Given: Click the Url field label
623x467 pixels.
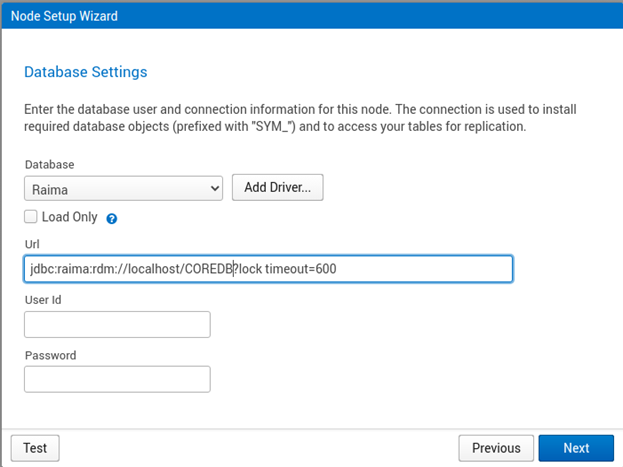Looking at the screenshot, I should [32, 244].
